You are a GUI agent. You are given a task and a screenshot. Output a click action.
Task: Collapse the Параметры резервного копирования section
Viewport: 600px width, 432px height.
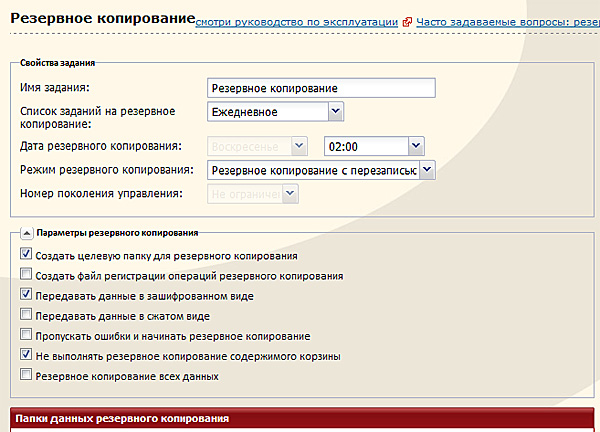point(26,232)
